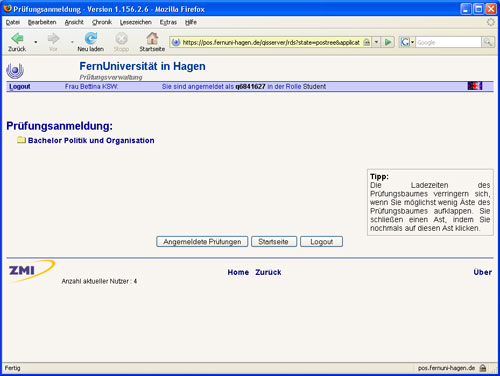
Task: Open forward history dropdown arrow
Action: point(72,42)
